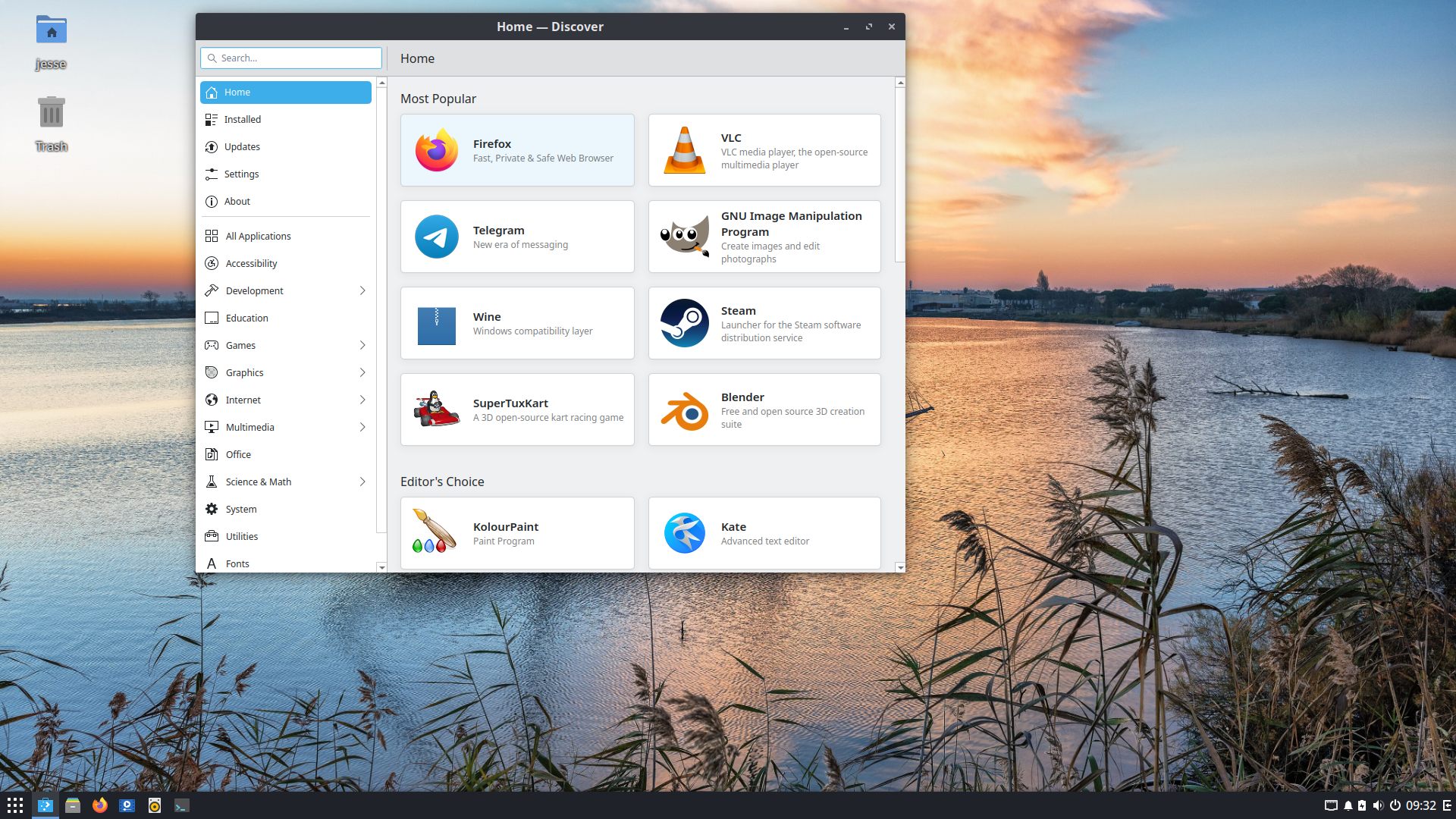This screenshot has height=819, width=1456.
Task: Click main pane scroll down arrow
Action: pos(900,567)
